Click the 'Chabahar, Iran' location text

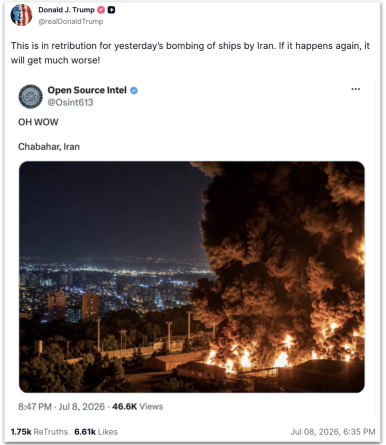49,147
